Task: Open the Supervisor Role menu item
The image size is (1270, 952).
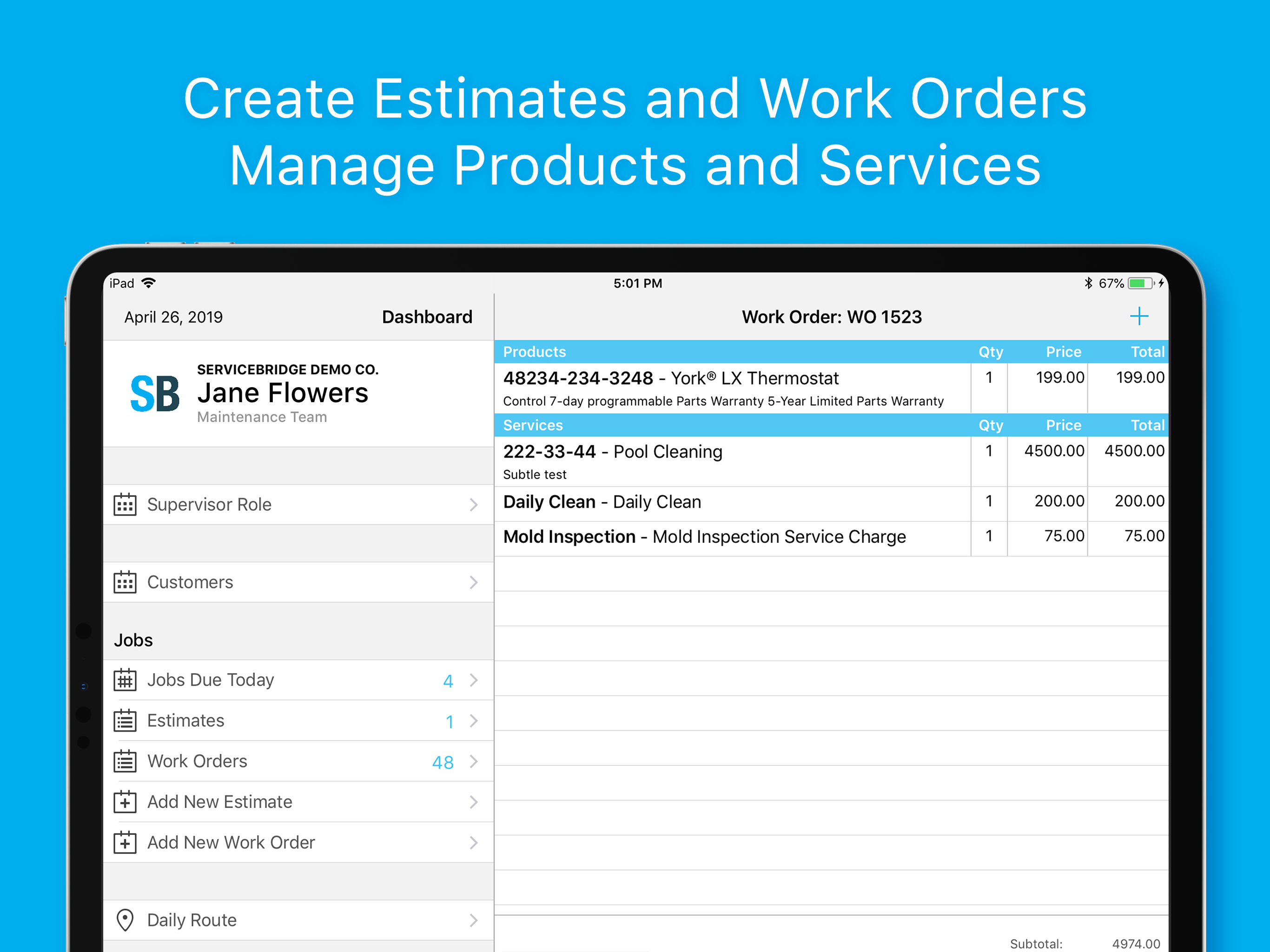Action: [x=298, y=505]
